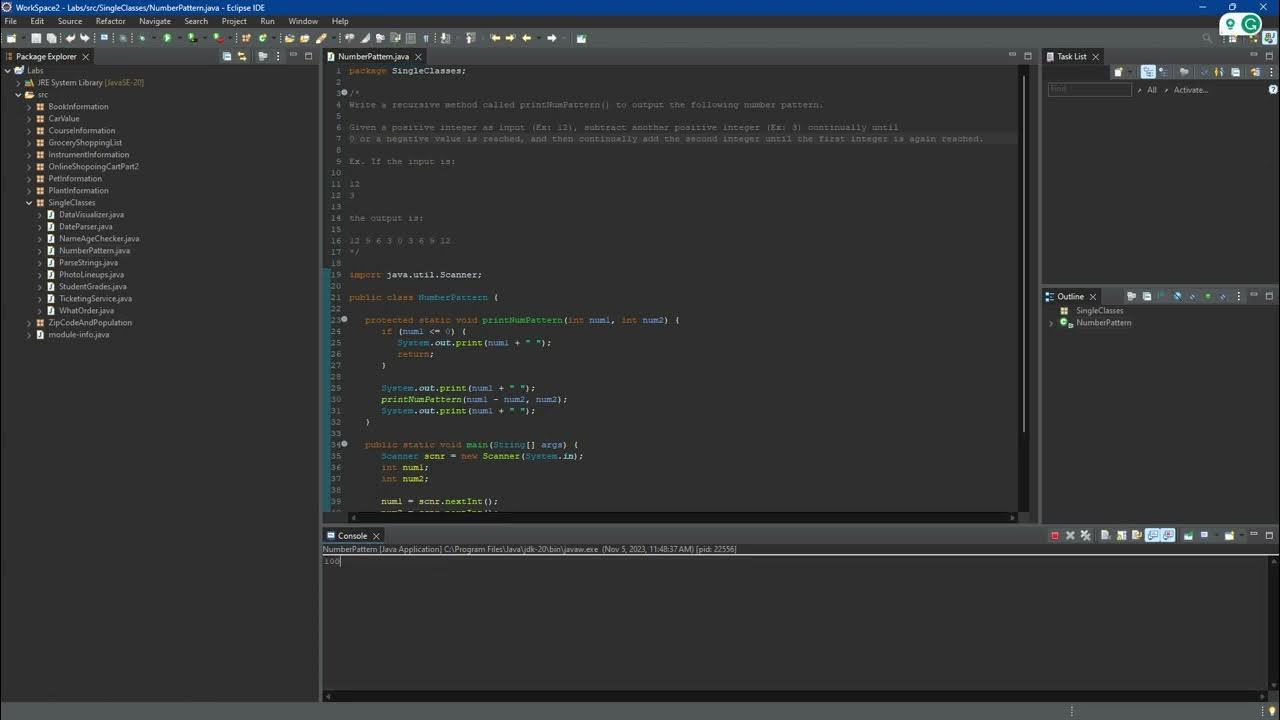Image resolution: width=1280 pixels, height=720 pixels.
Task: Click Open Console icon in Console toolbar
Action: tap(1229, 535)
